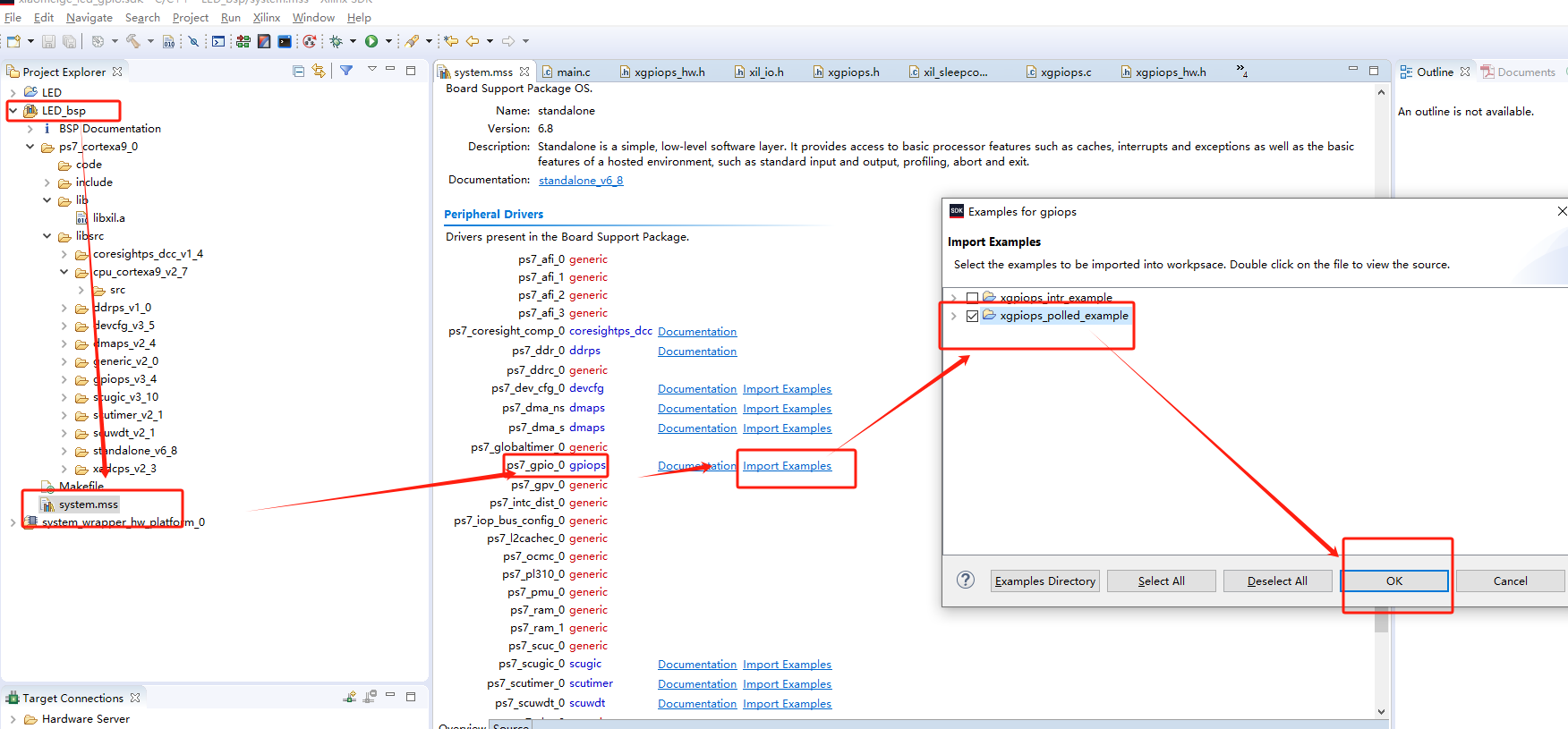Collapse the ps7_cortexa9_0 folder
The image size is (1568, 729).
click(x=30, y=147)
